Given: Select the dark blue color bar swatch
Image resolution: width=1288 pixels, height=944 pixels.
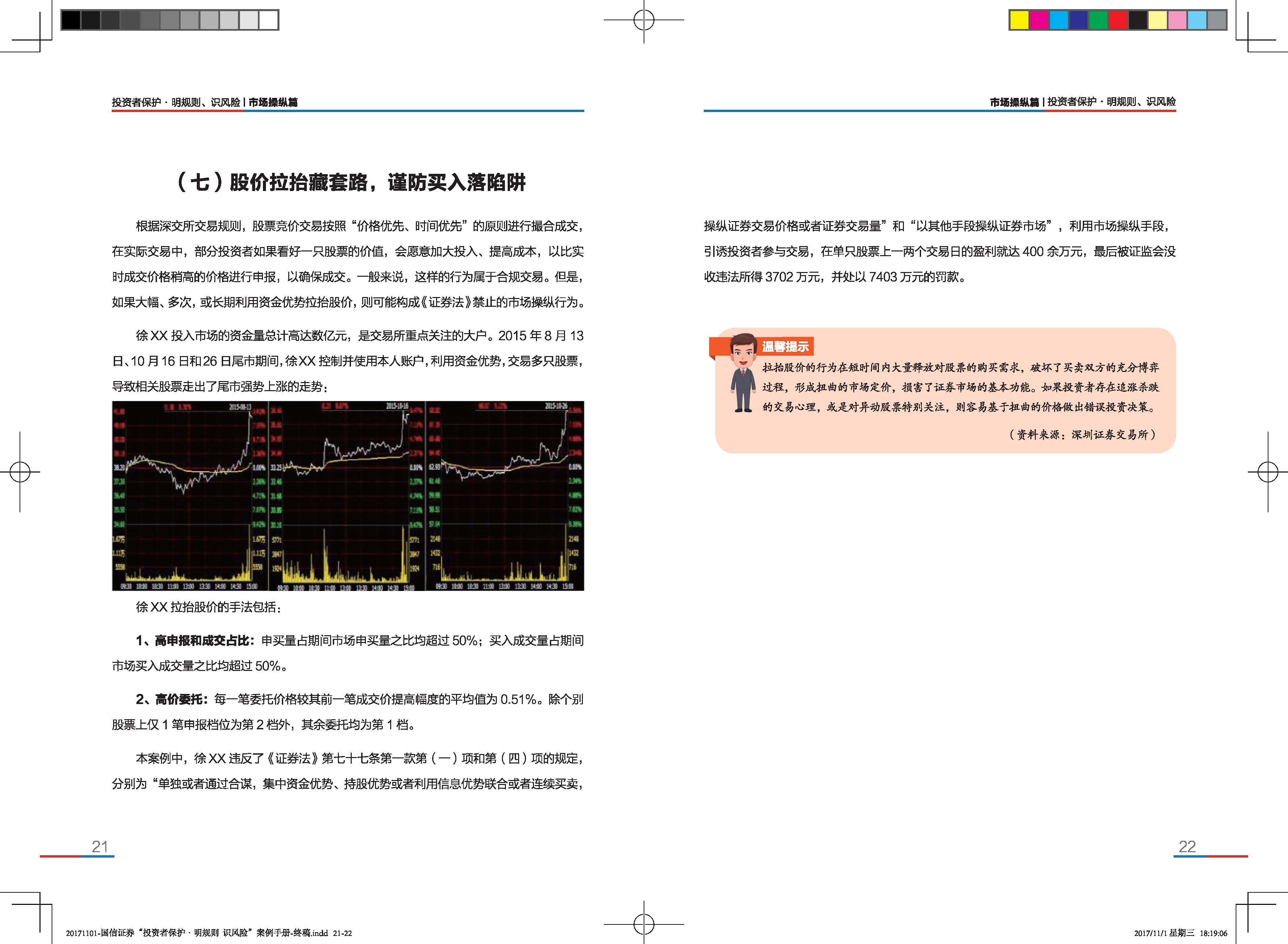Looking at the screenshot, I should [x=1079, y=20].
